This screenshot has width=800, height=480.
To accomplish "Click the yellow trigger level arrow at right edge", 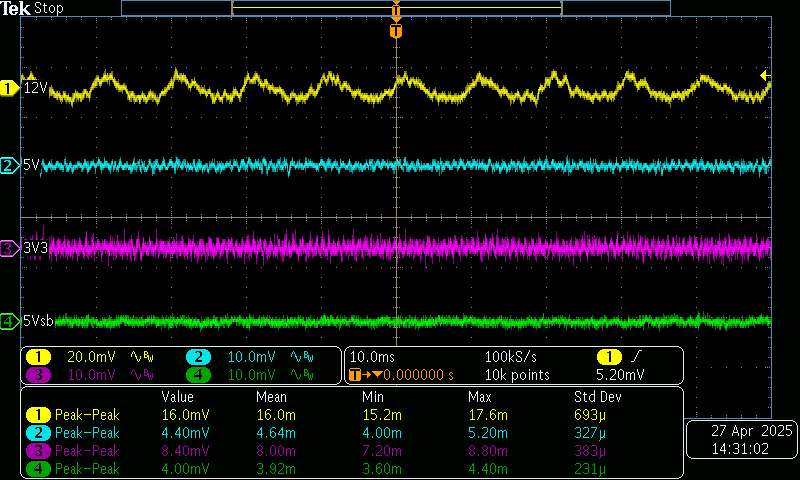I will [765, 75].
